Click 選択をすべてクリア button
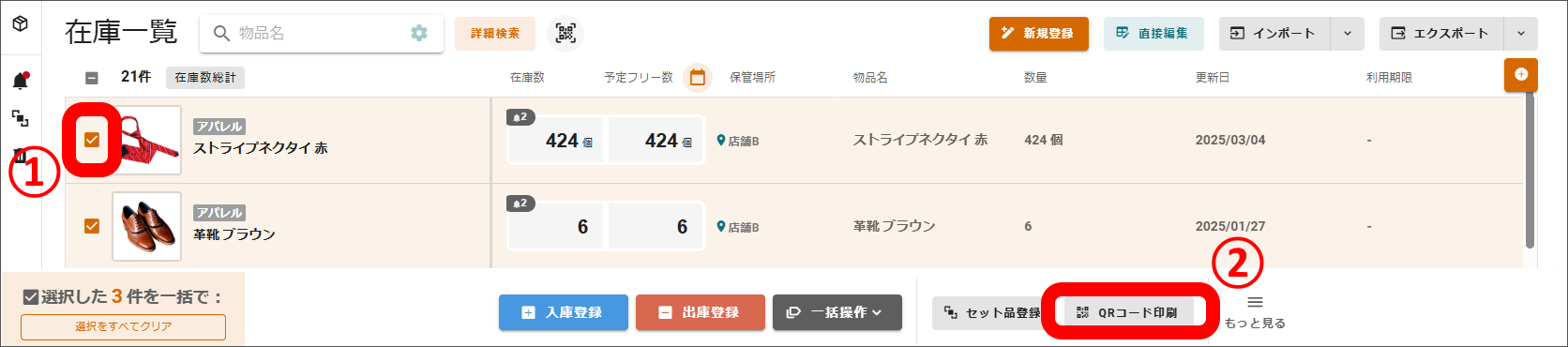Viewport: 1568px width, 347px height. click(123, 326)
